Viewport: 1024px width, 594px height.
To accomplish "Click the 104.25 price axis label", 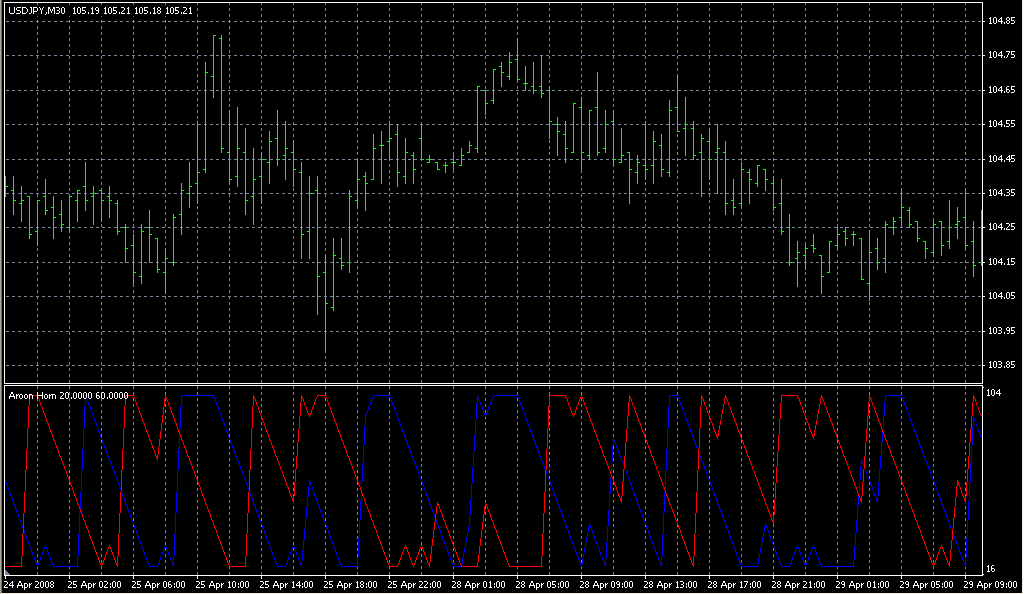I will point(1001,228).
